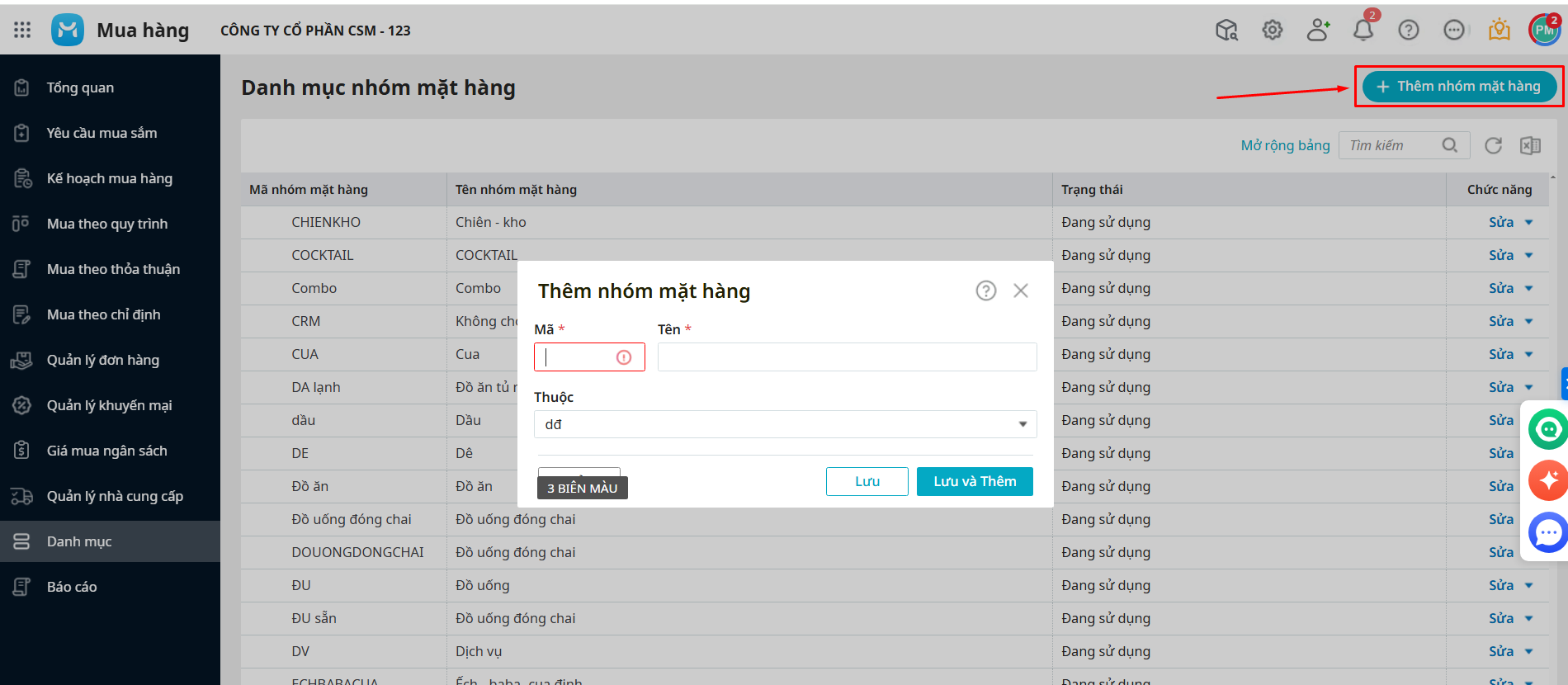
Task: Open Giá mua ngân sách
Action: (110, 451)
